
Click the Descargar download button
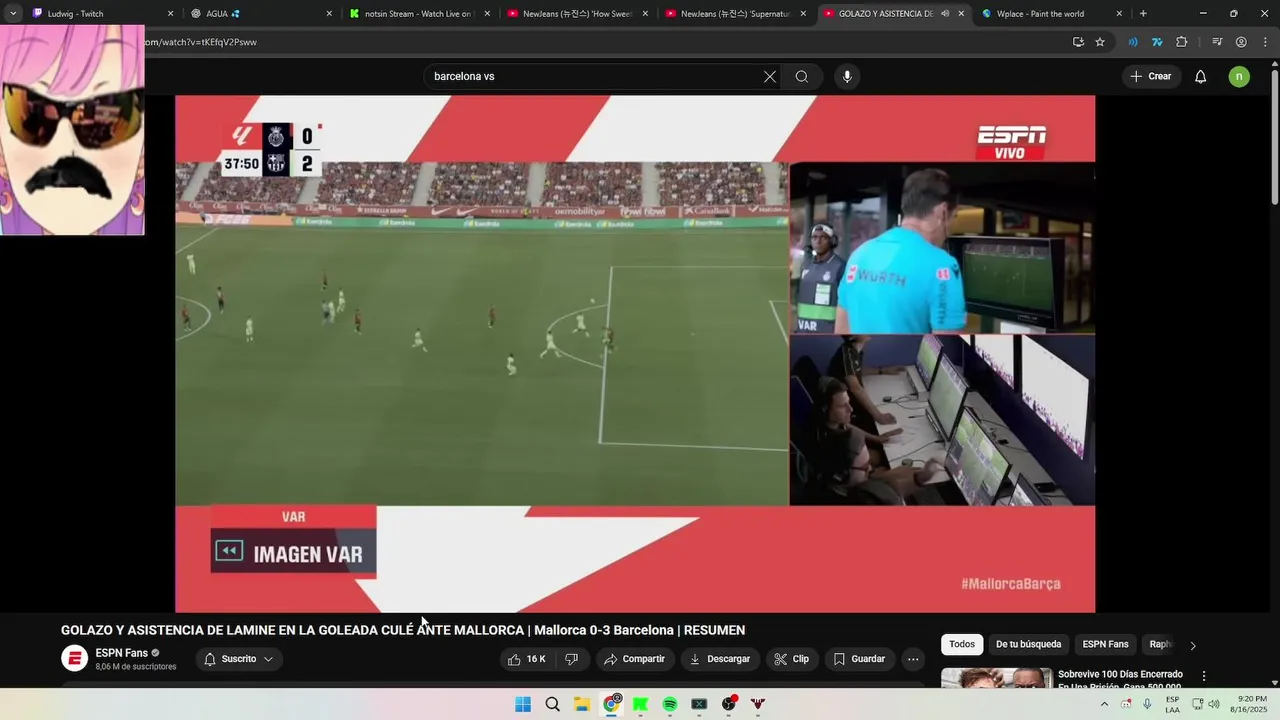[720, 659]
